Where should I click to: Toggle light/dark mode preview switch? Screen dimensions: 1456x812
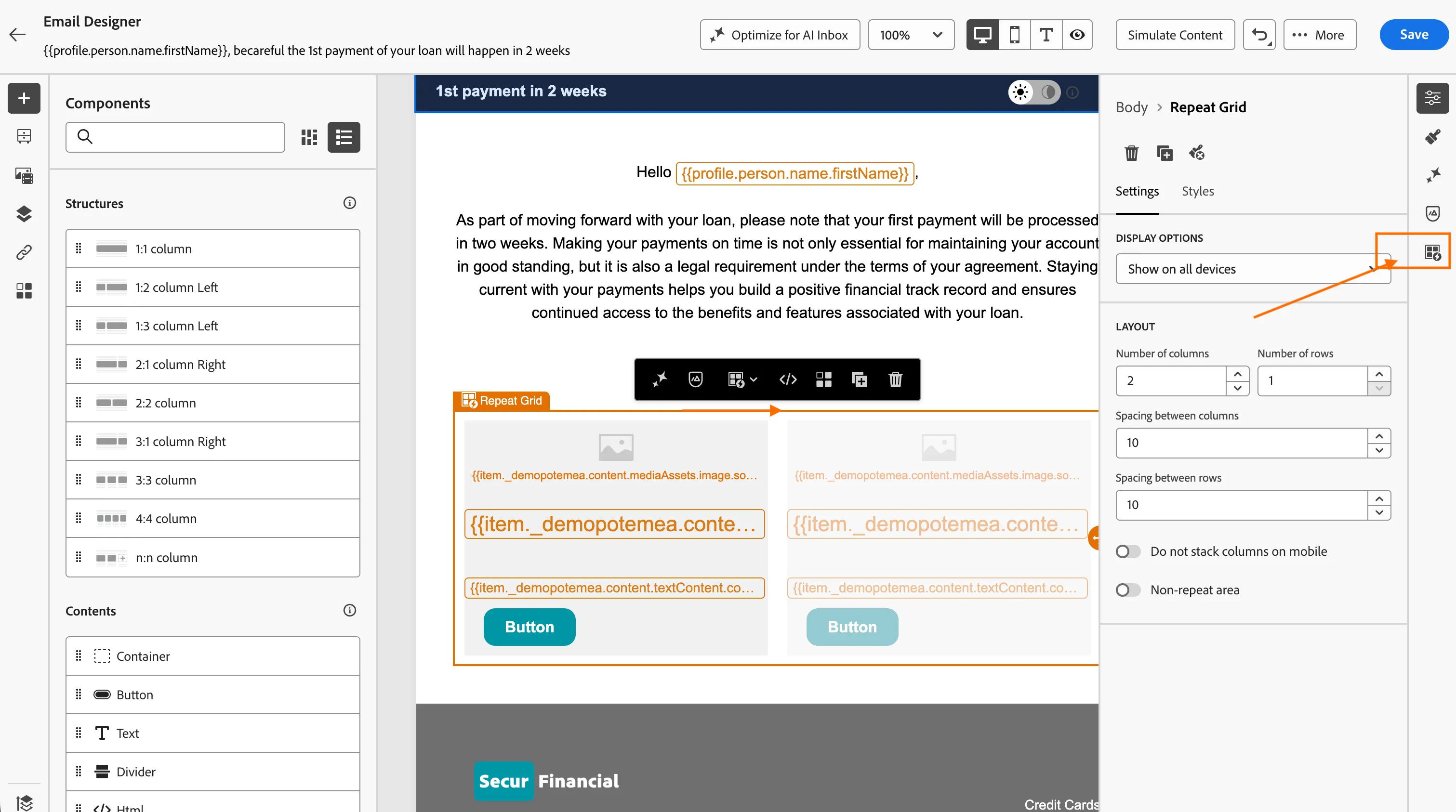click(x=1034, y=92)
